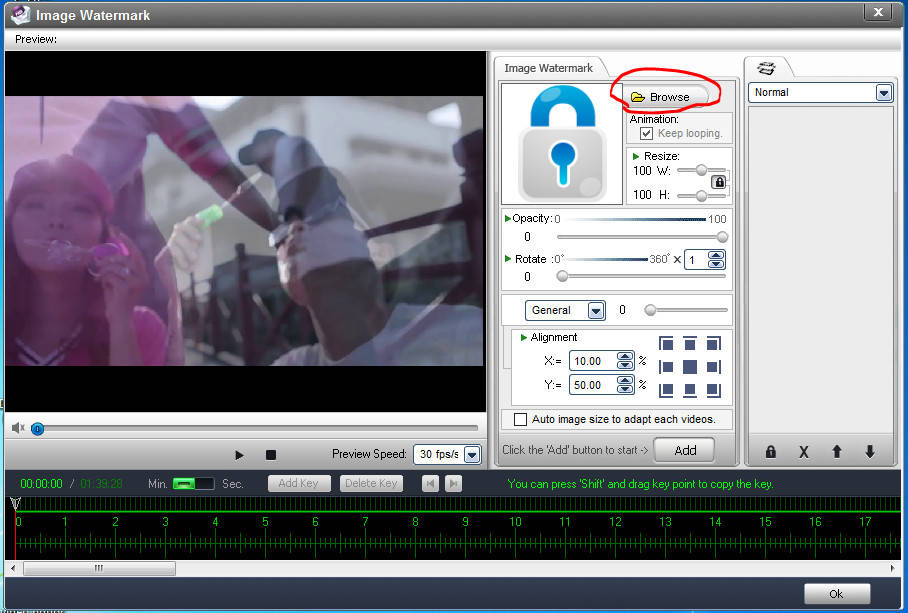Select the layers list tab icon

pyautogui.click(x=766, y=68)
